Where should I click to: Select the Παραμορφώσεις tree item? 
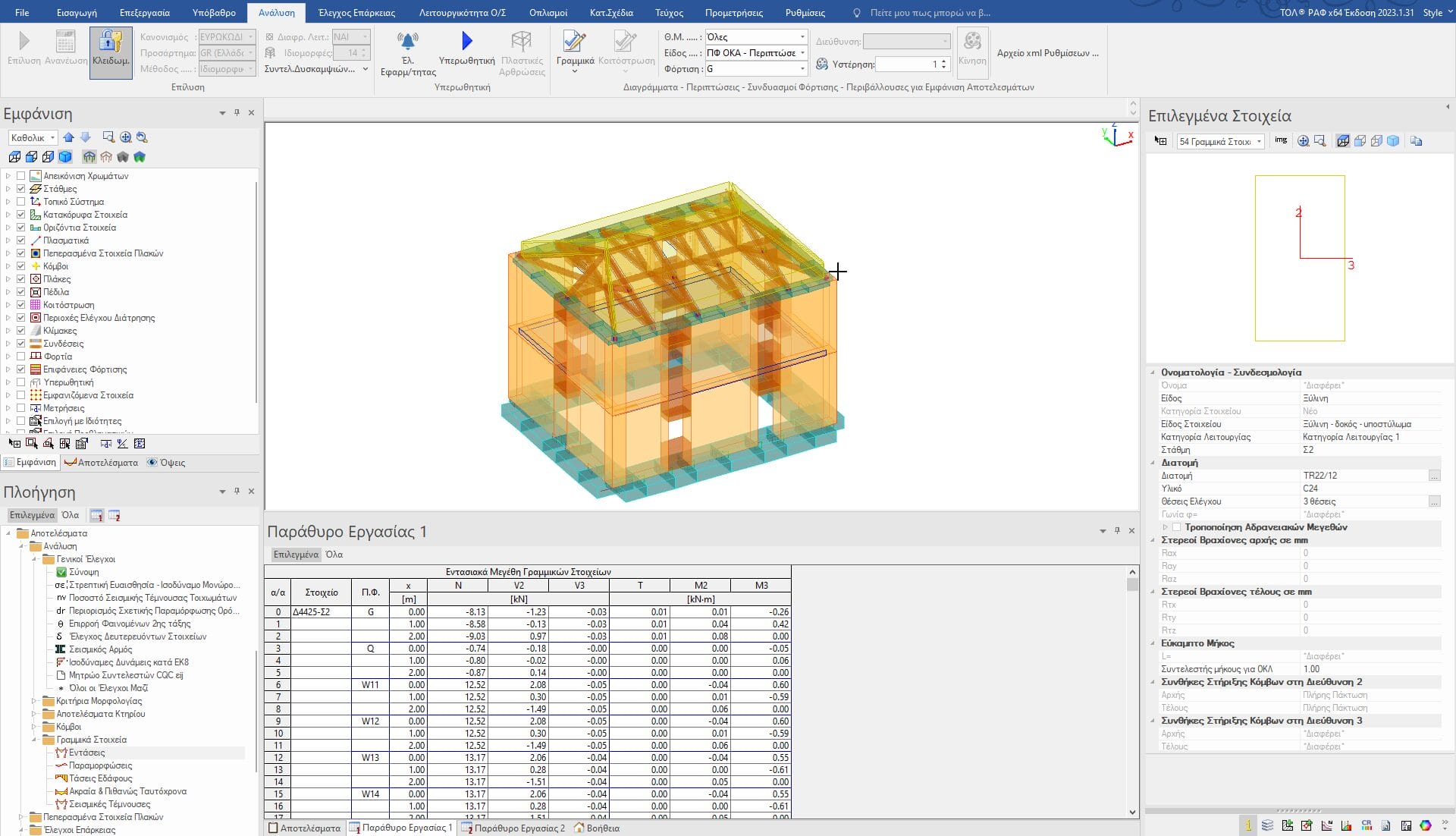pyautogui.click(x=100, y=765)
